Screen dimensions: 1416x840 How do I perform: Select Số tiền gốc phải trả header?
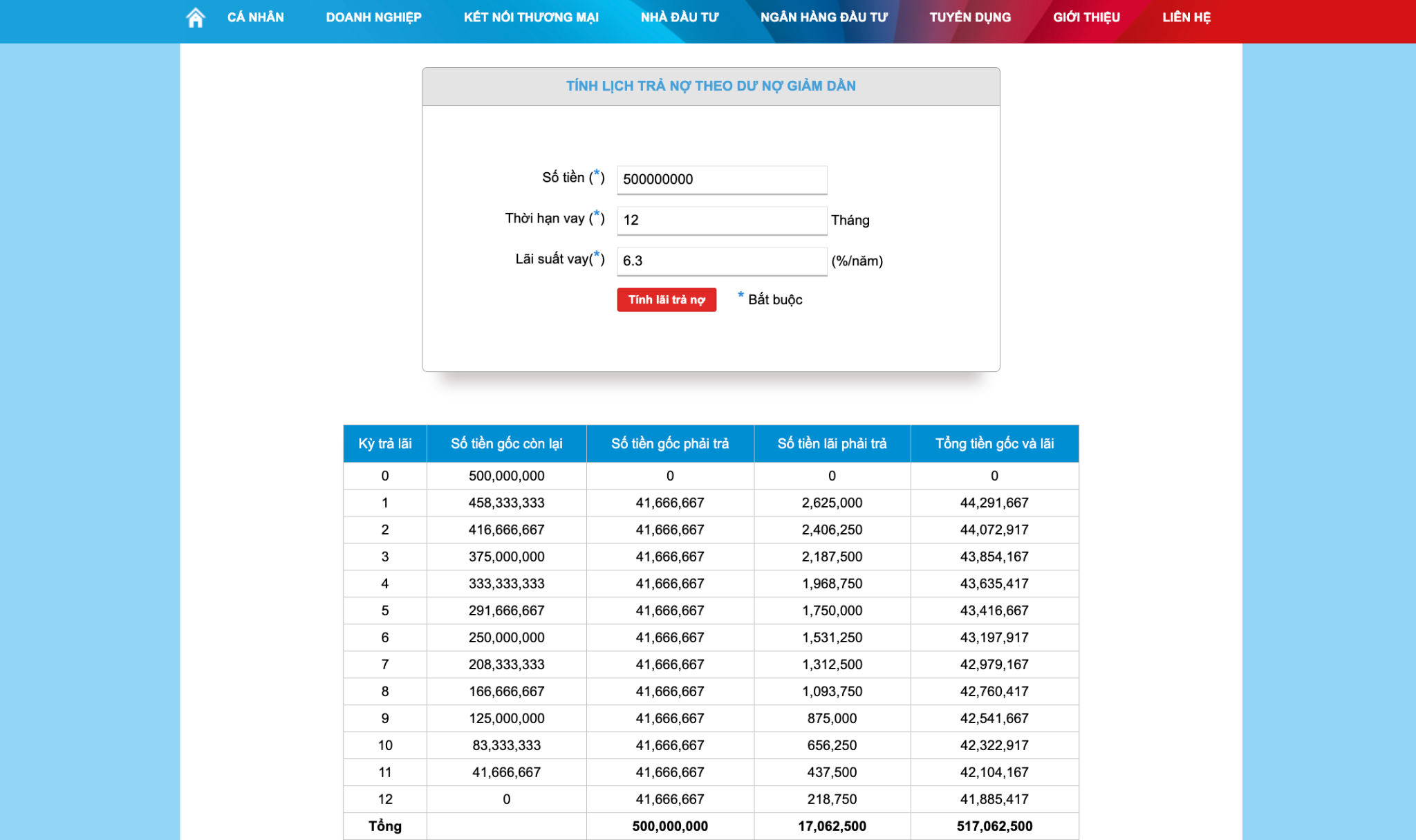coord(670,444)
